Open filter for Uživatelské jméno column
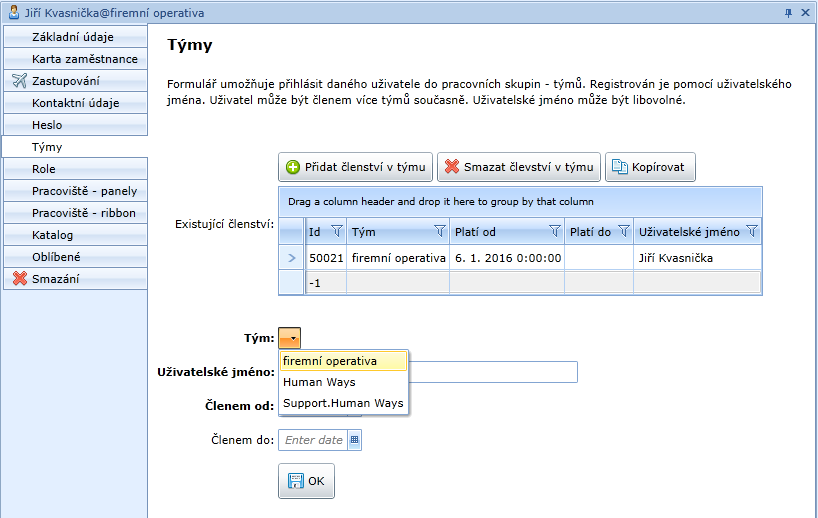Viewport: 818px width, 518px height. tap(751, 231)
